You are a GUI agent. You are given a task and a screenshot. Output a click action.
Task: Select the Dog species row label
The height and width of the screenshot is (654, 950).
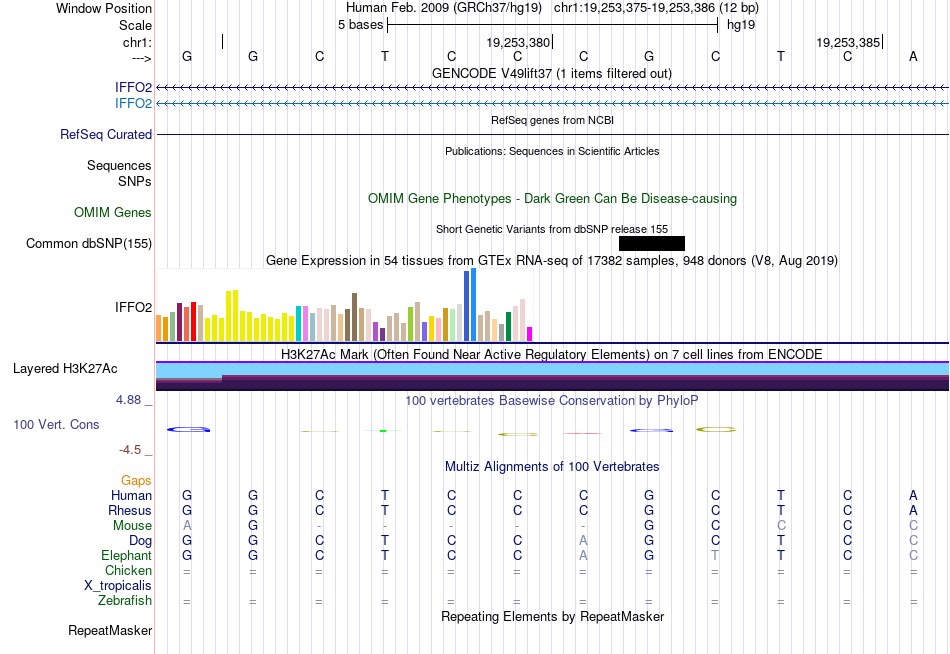point(140,541)
